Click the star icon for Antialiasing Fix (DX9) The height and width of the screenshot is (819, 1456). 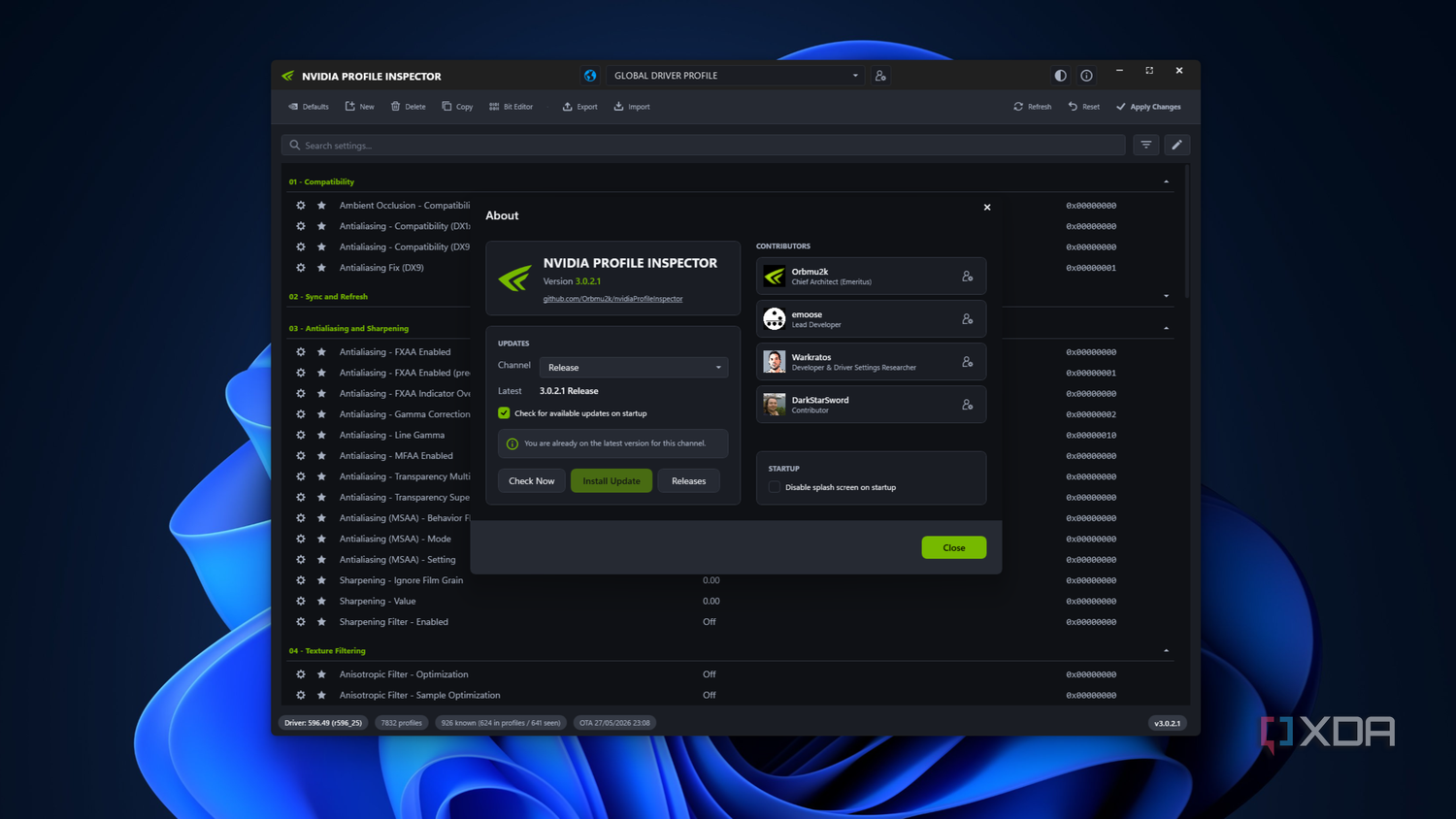[x=321, y=268]
